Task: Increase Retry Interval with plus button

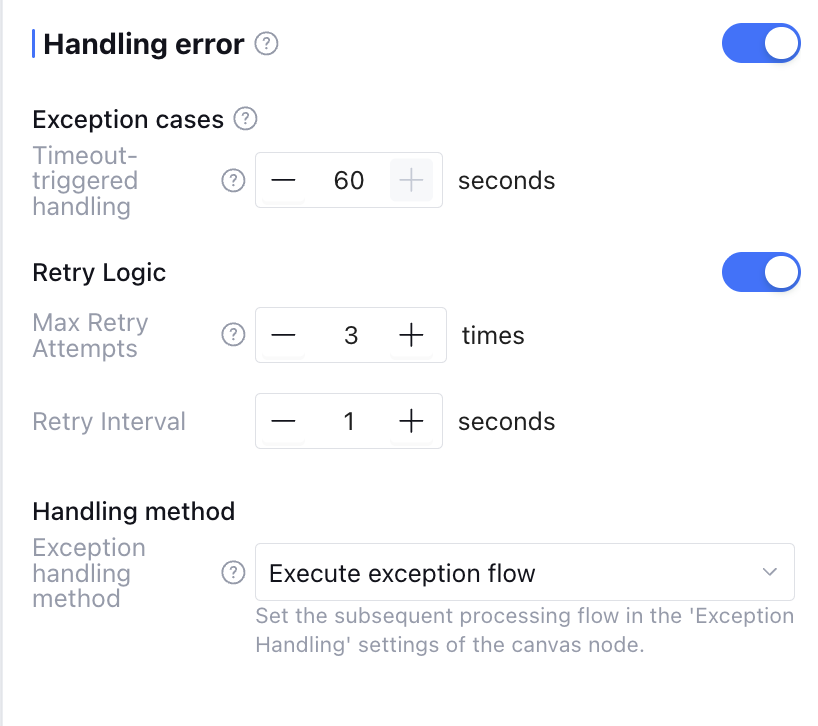Action: pyautogui.click(x=411, y=422)
